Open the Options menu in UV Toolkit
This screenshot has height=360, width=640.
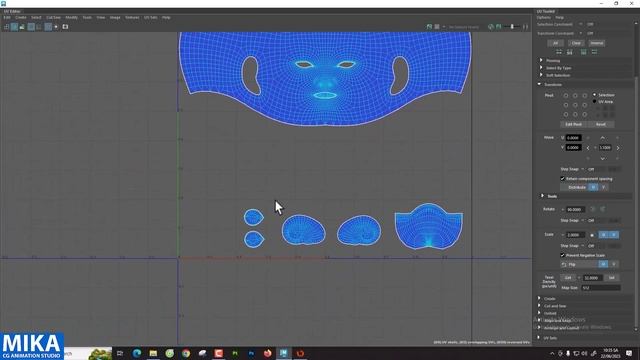coord(544,18)
